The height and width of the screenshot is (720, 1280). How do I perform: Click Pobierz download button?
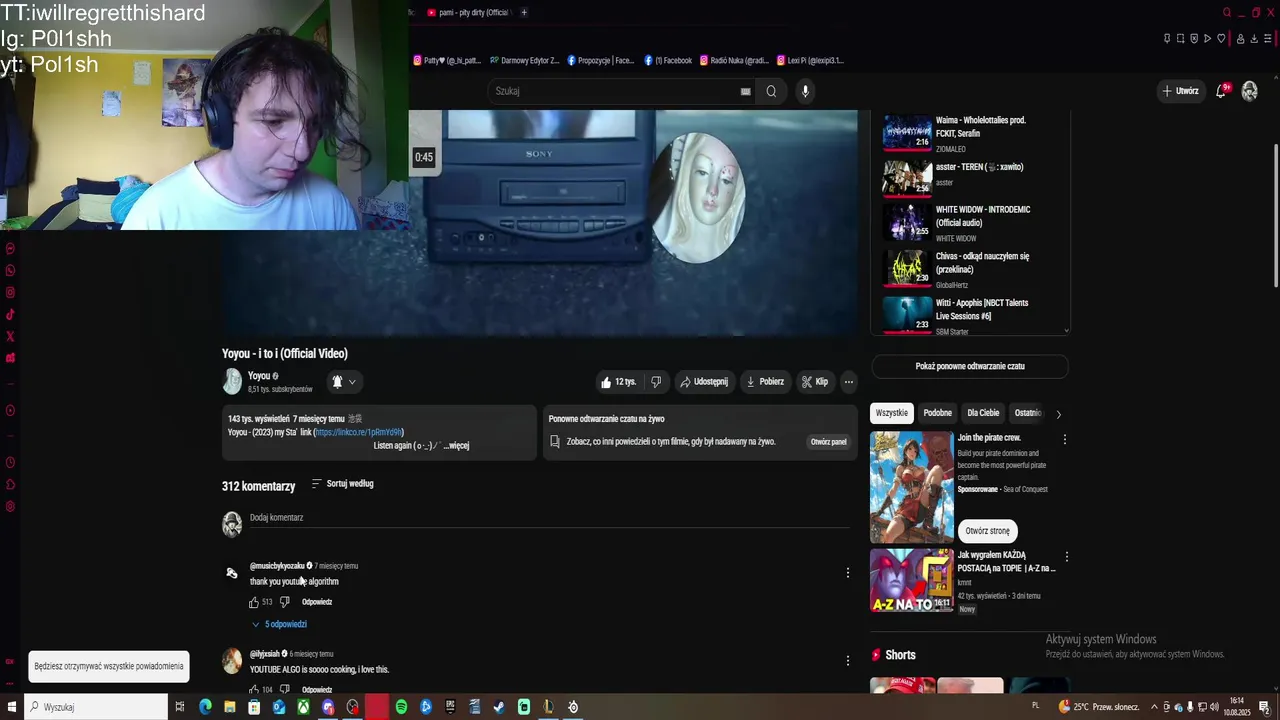(765, 382)
